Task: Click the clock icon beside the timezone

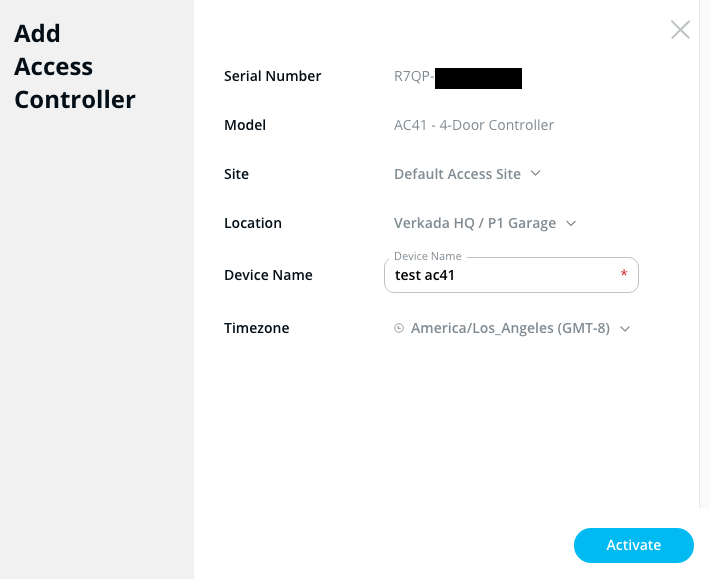Action: pos(399,328)
